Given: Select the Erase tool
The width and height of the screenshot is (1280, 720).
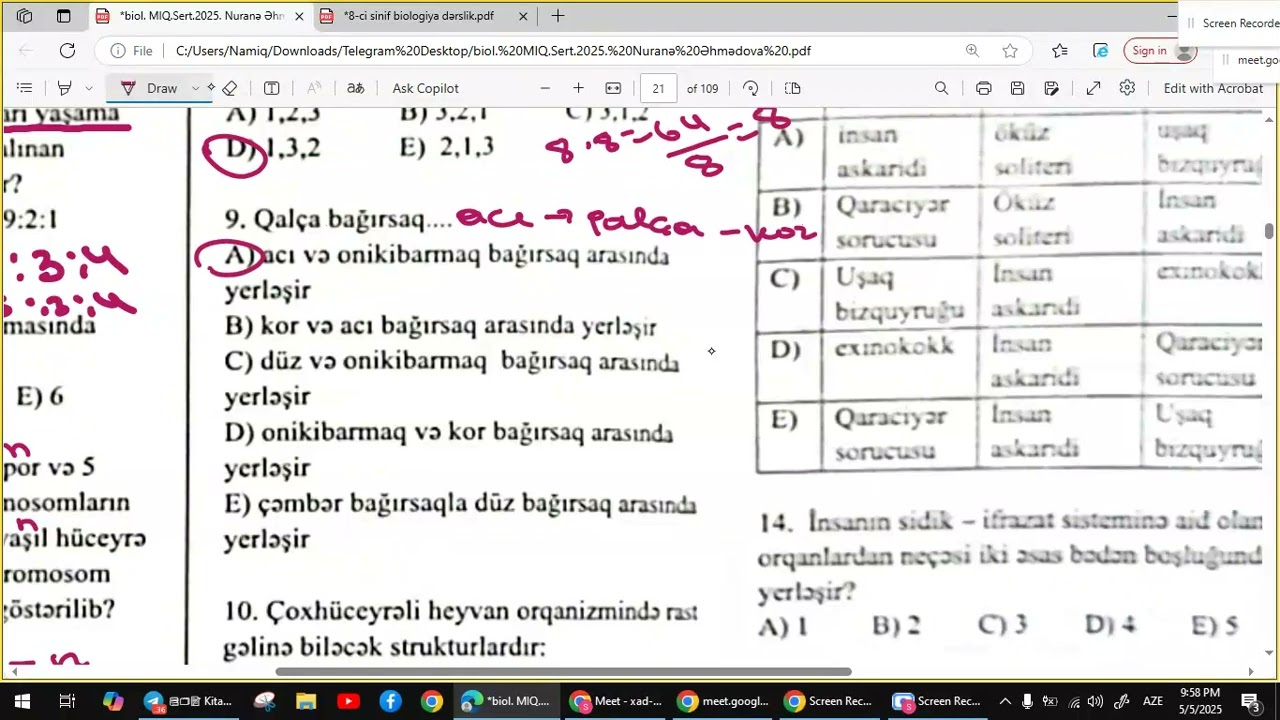Looking at the screenshot, I should [x=230, y=88].
